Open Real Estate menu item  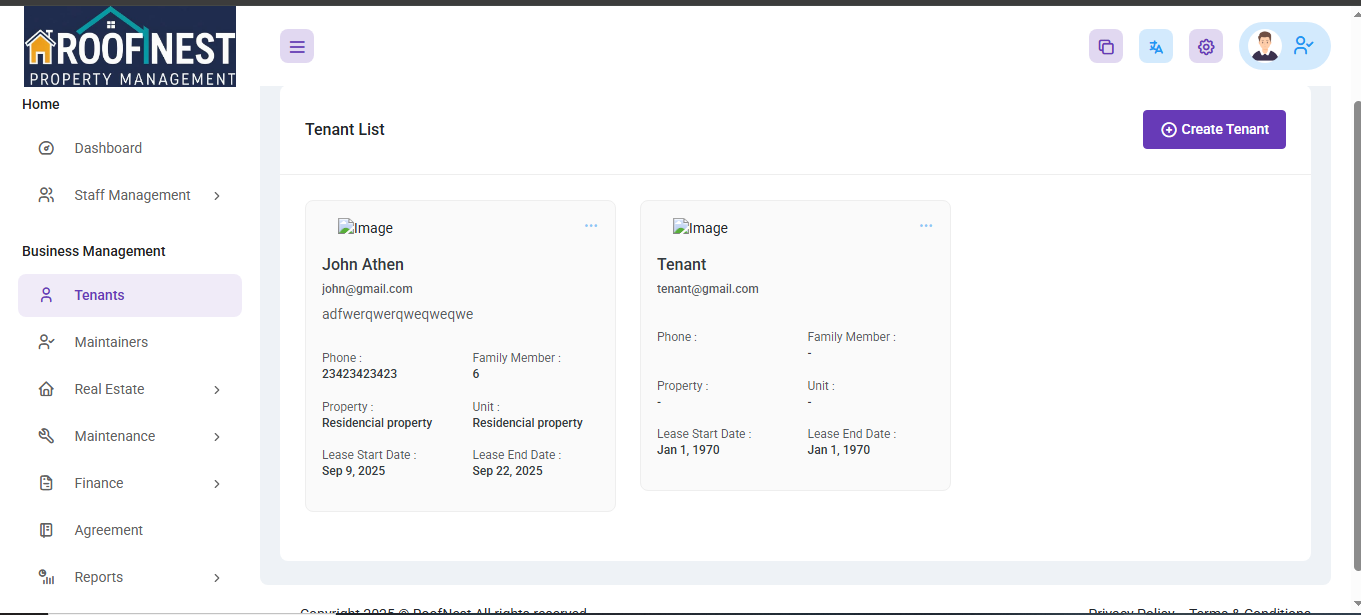(130, 389)
